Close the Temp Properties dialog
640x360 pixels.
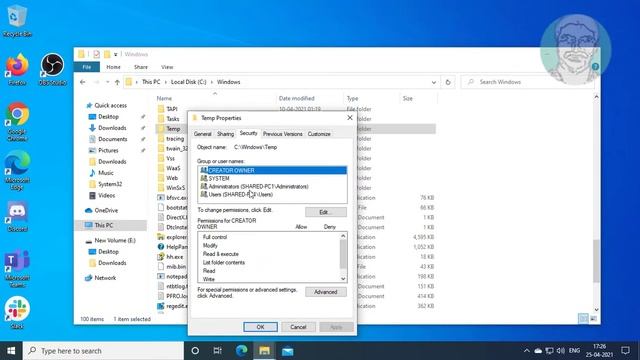click(x=350, y=118)
